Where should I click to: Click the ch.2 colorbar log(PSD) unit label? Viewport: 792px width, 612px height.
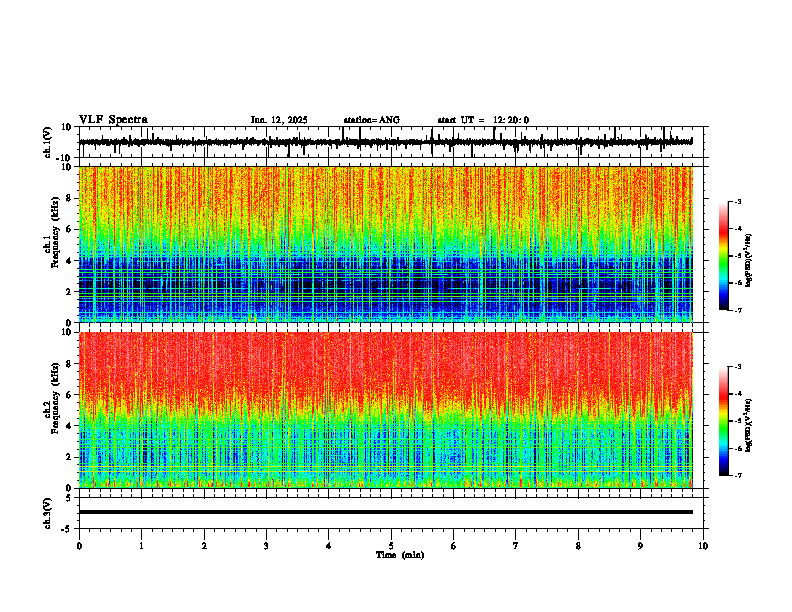click(x=749, y=426)
